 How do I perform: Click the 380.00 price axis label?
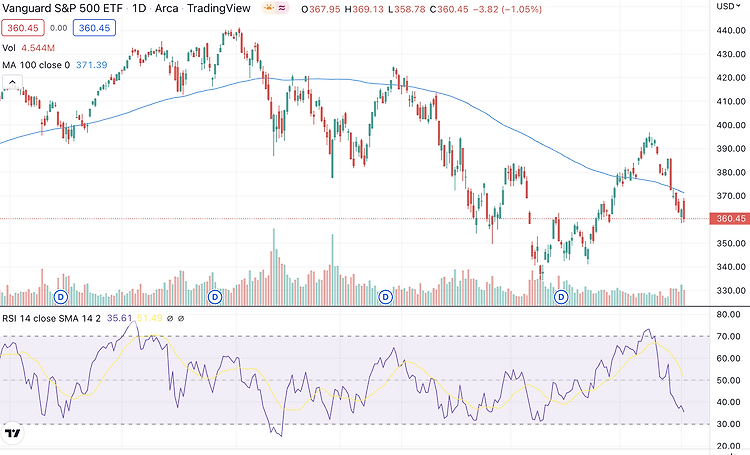click(731, 172)
